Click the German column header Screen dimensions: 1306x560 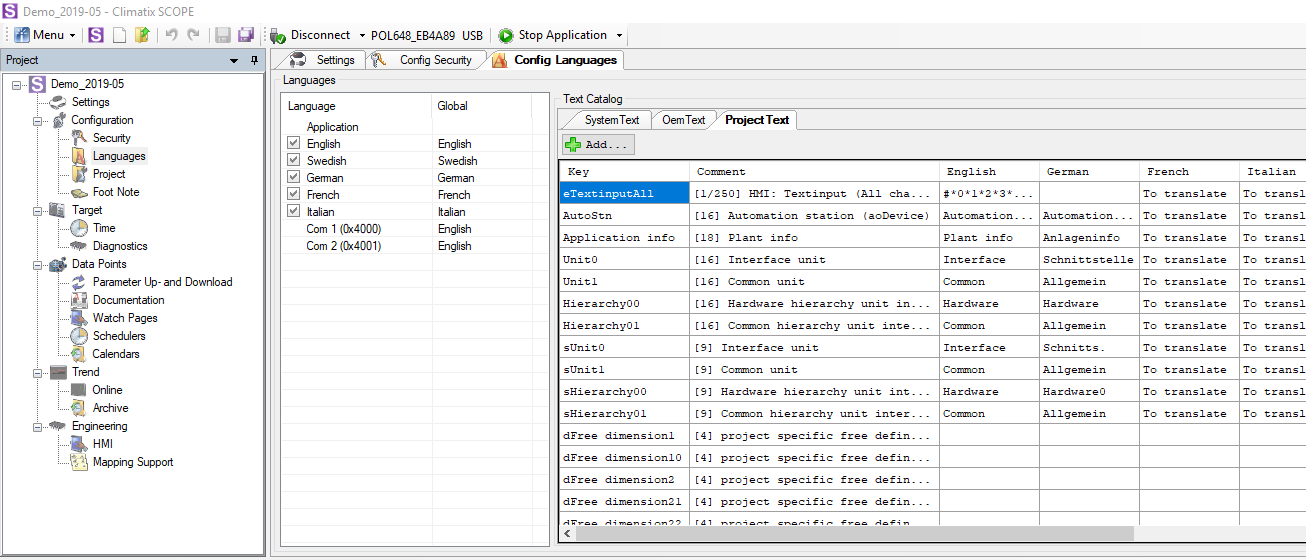(x=1089, y=172)
